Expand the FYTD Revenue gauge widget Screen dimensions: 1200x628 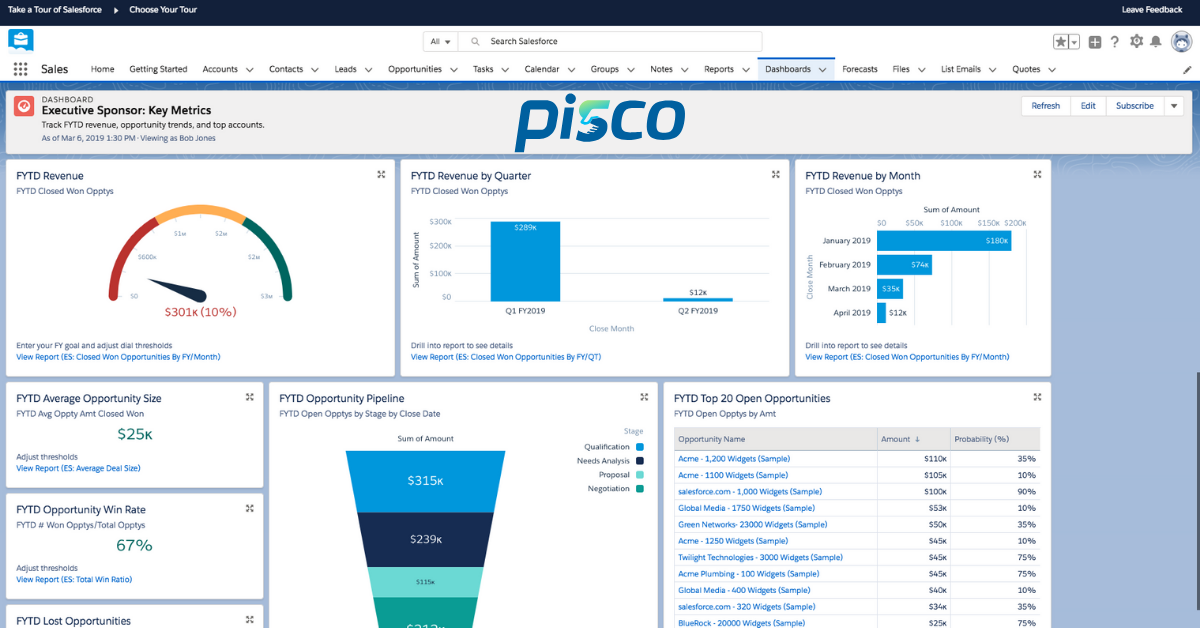(x=381, y=174)
